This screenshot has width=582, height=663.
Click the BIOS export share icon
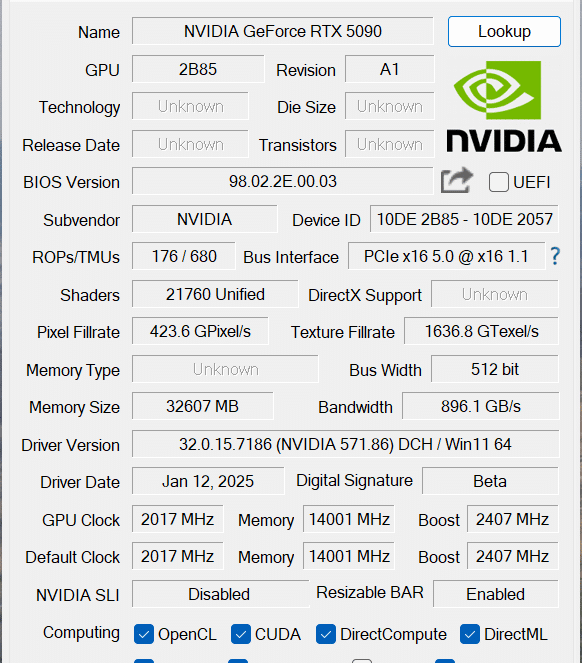[456, 181]
